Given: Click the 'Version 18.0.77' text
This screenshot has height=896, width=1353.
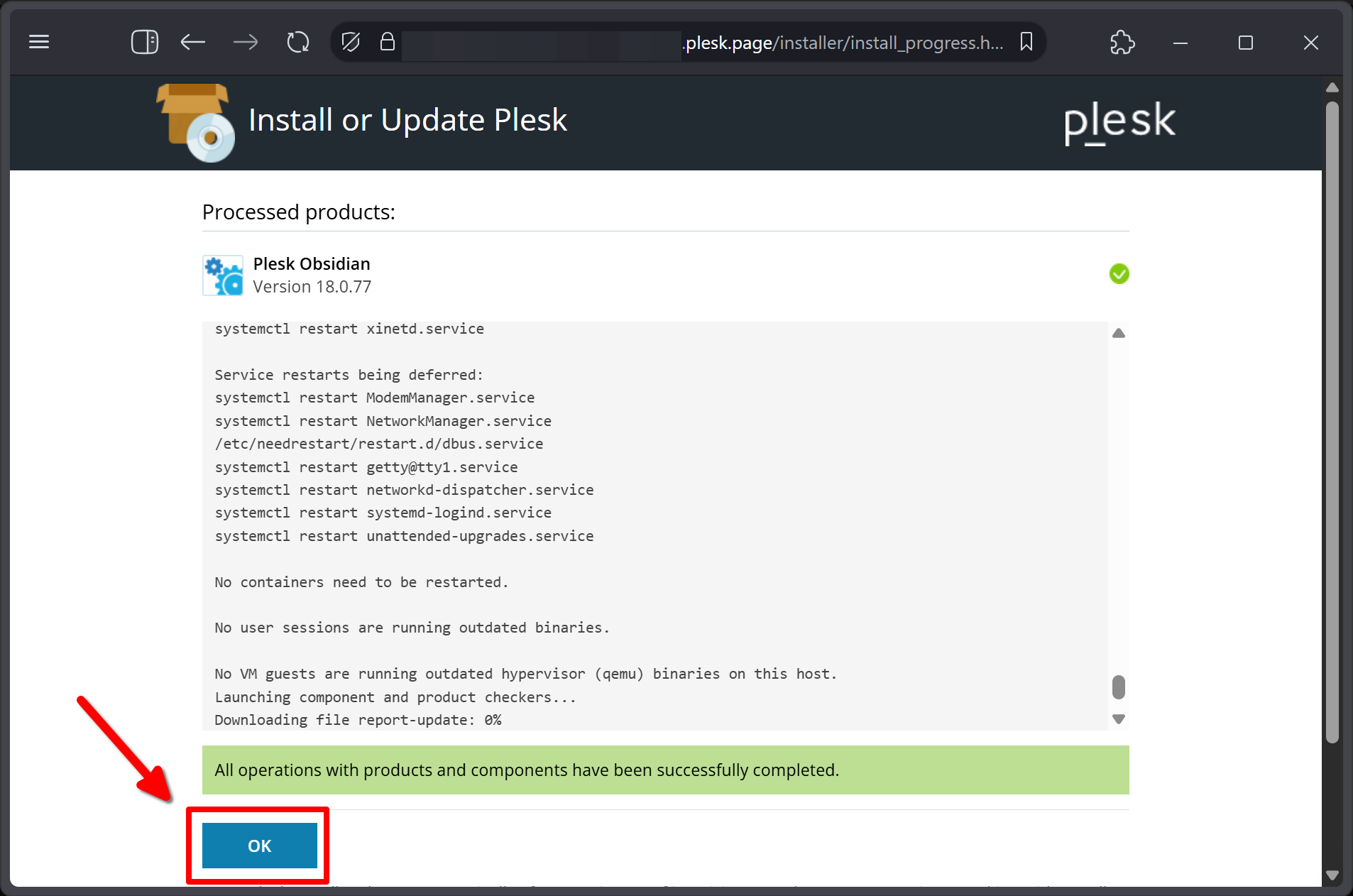Looking at the screenshot, I should point(312,287).
